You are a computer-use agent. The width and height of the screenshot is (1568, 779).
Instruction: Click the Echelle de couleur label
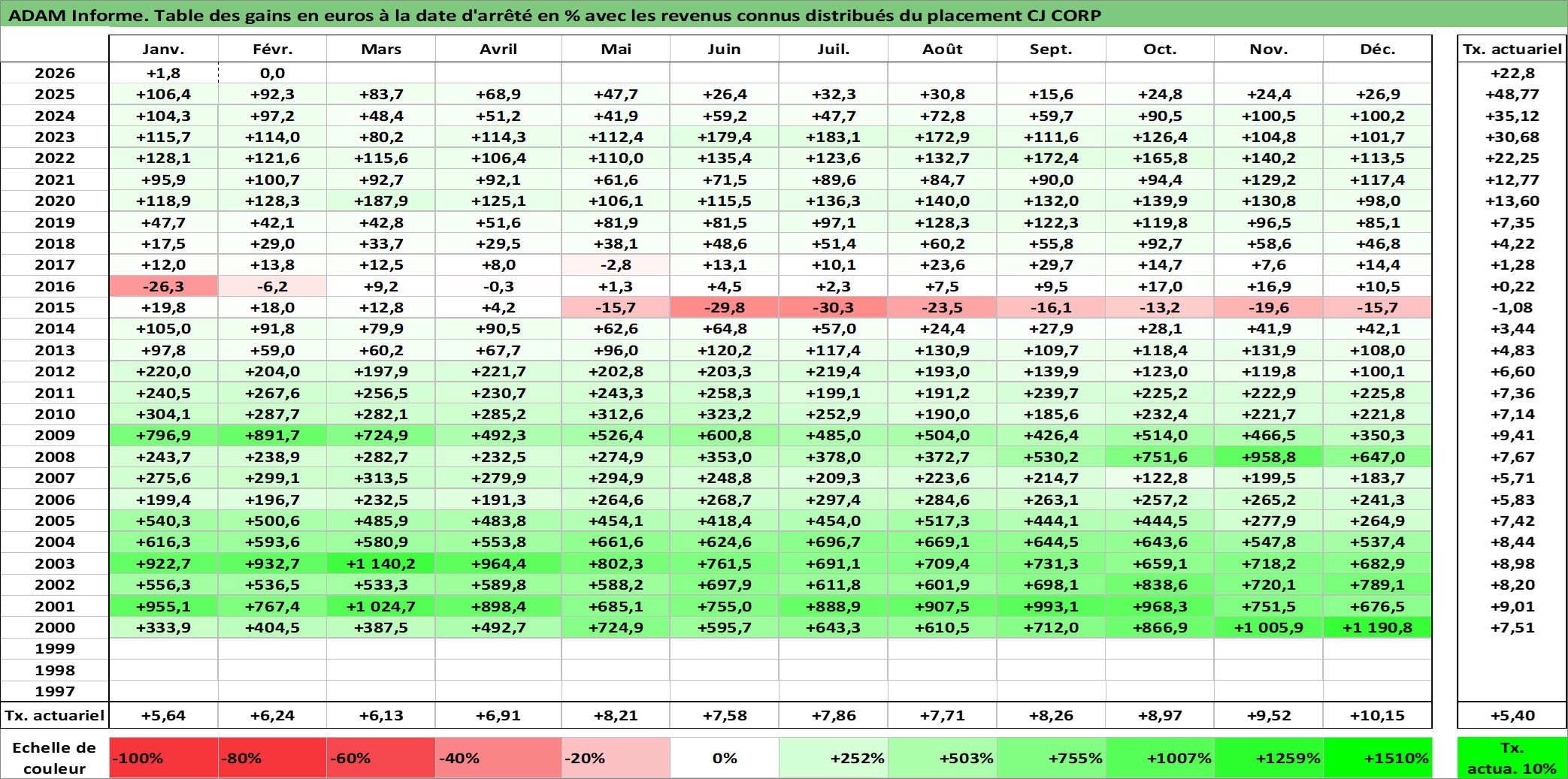(55, 757)
